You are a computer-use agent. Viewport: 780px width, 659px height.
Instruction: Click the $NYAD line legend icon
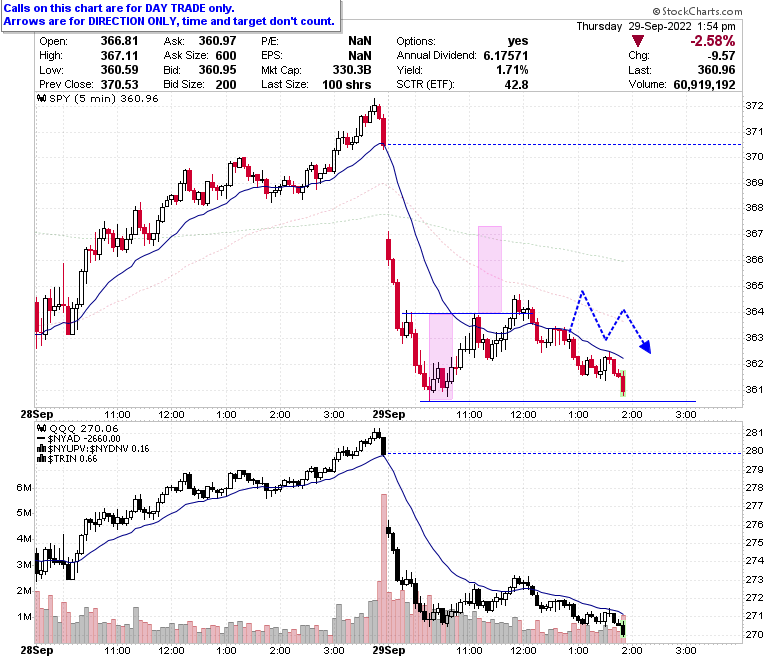coord(41,439)
